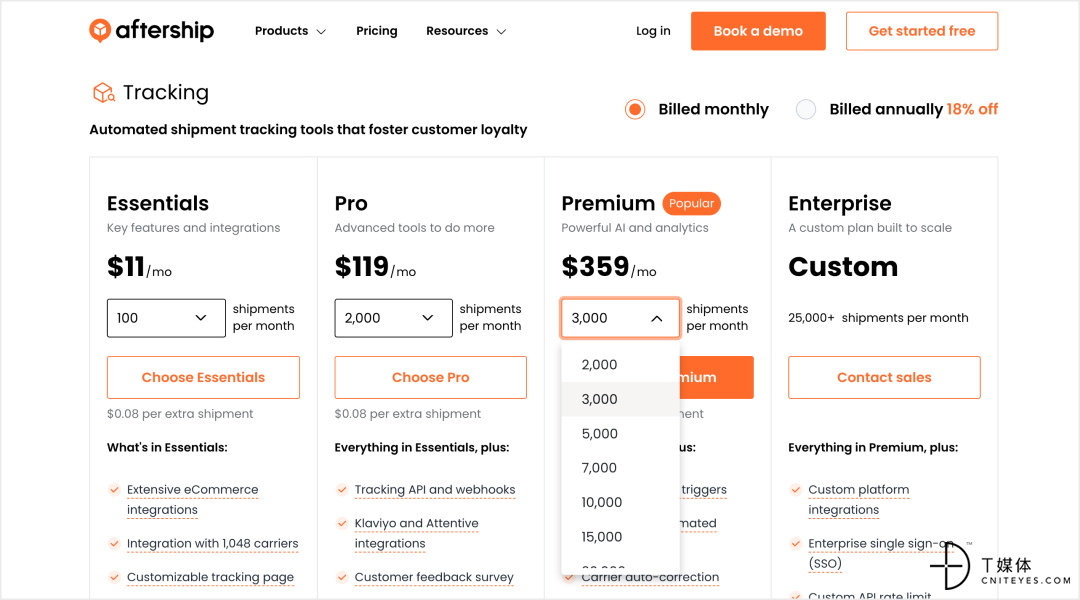
Task: Open the Pricing nav item
Action: coord(377,31)
